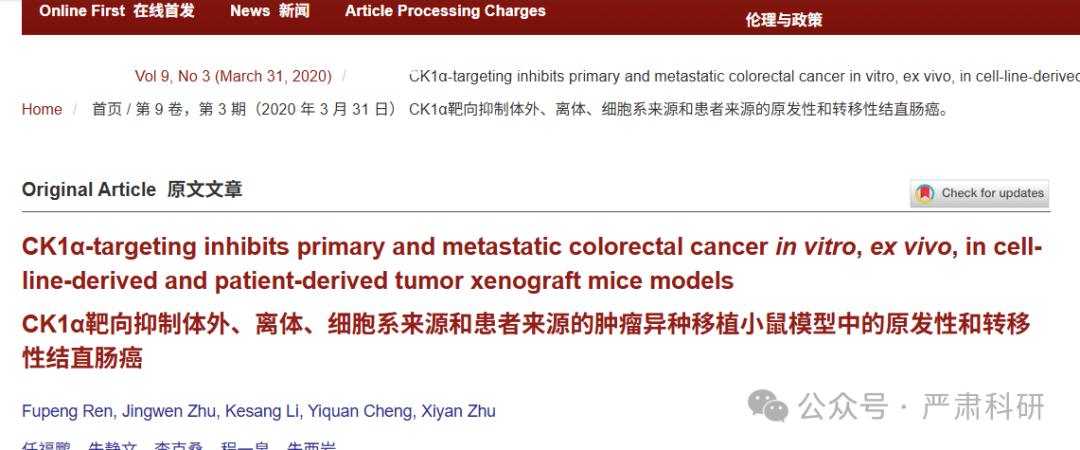
Task: Click the Check for updates button
Action: click(x=979, y=194)
